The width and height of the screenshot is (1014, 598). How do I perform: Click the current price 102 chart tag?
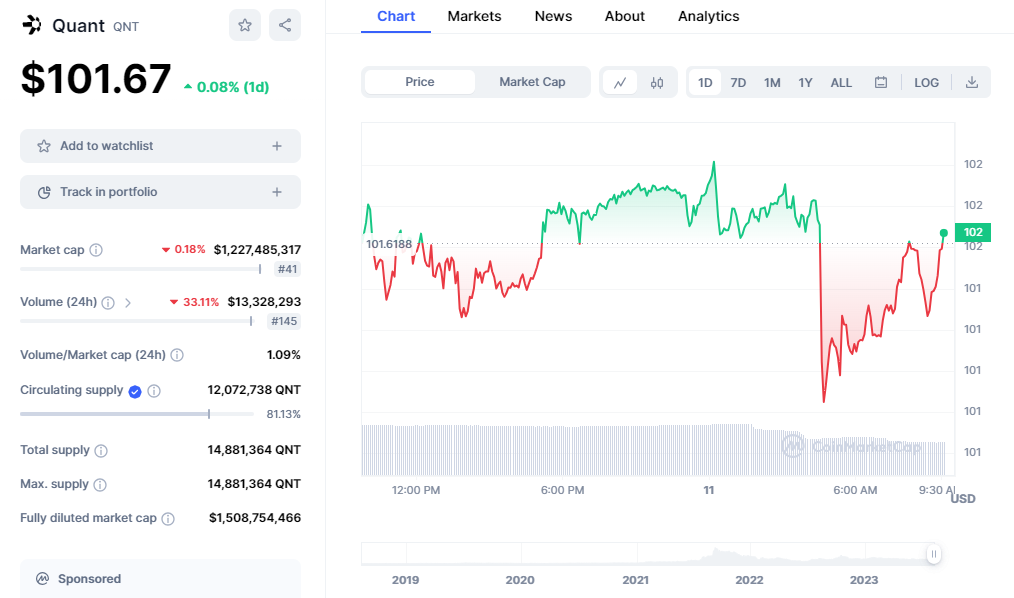point(973,232)
